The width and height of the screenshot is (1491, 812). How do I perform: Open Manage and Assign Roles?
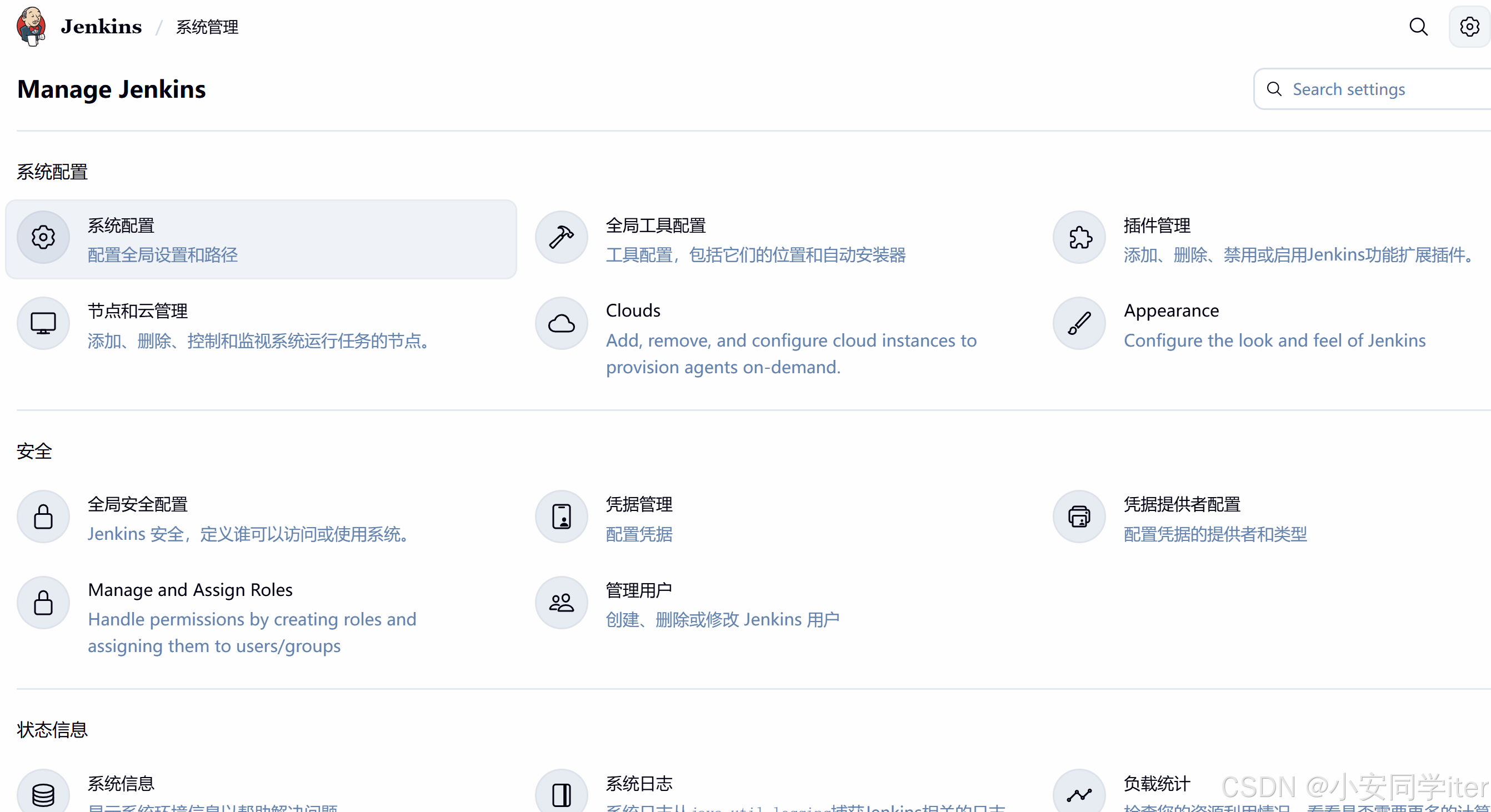point(190,590)
